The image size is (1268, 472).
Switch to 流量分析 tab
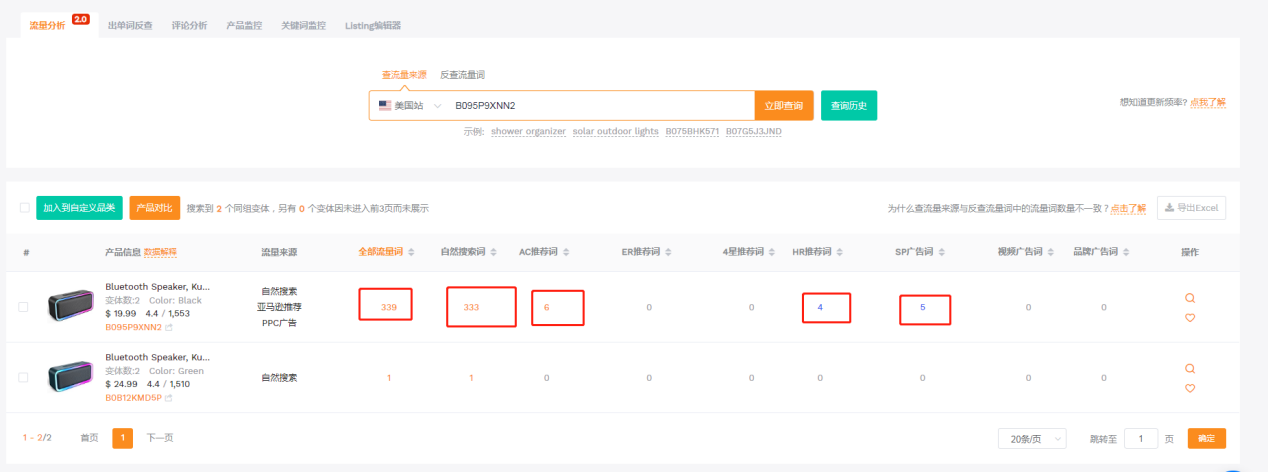(47, 25)
